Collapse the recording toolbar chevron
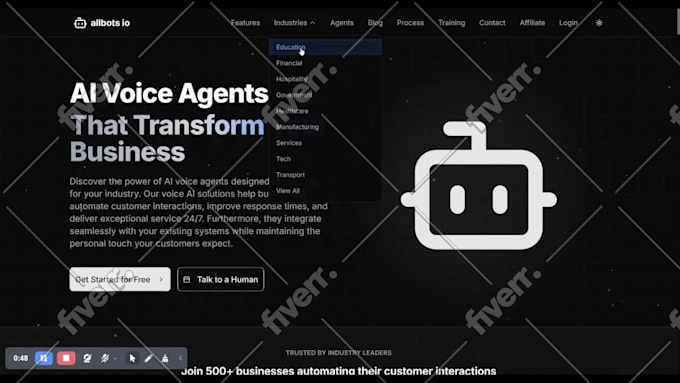This screenshot has width=680, height=383. (x=180, y=358)
